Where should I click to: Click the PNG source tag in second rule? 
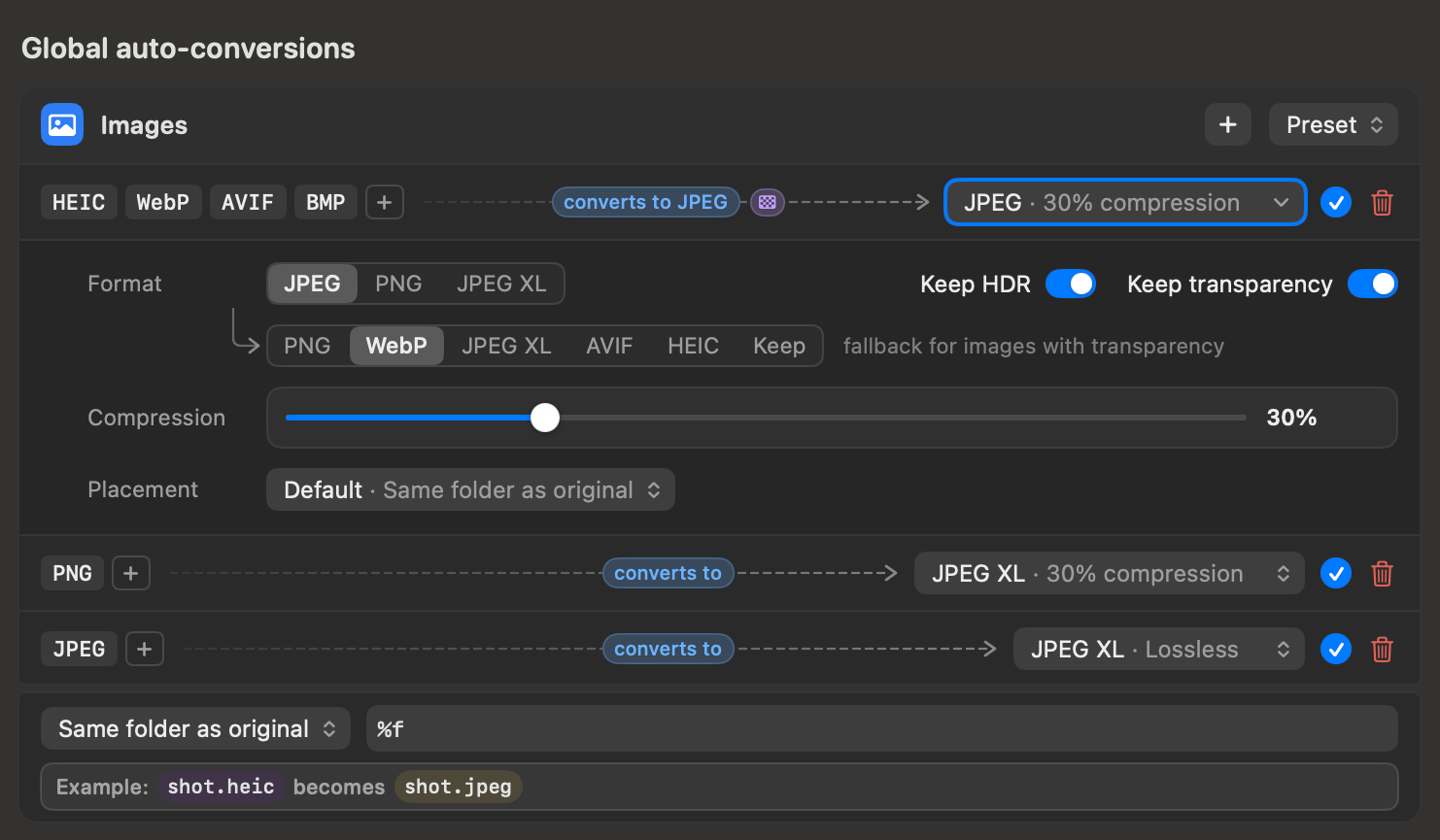(x=72, y=573)
